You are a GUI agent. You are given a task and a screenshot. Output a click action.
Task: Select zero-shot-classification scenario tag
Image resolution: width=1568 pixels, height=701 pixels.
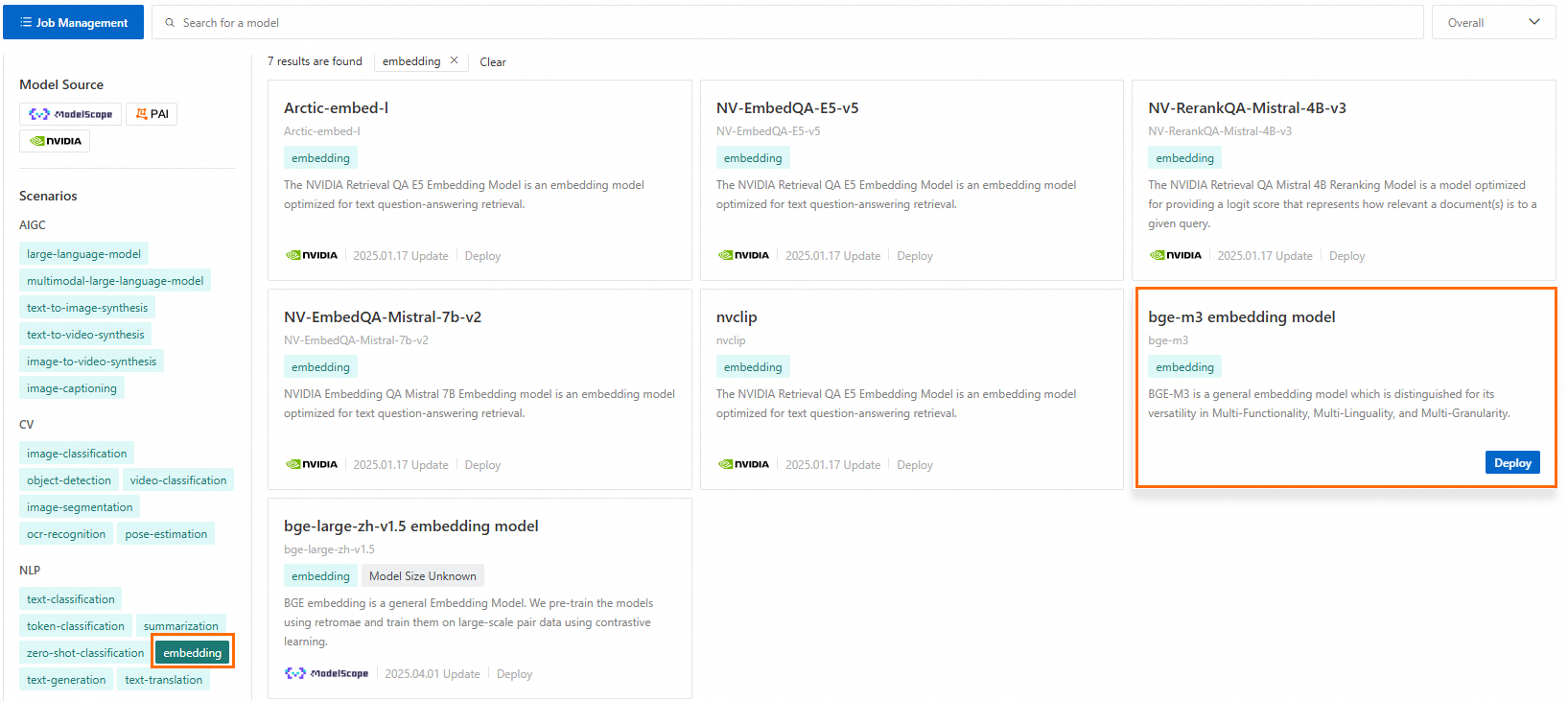coord(85,653)
